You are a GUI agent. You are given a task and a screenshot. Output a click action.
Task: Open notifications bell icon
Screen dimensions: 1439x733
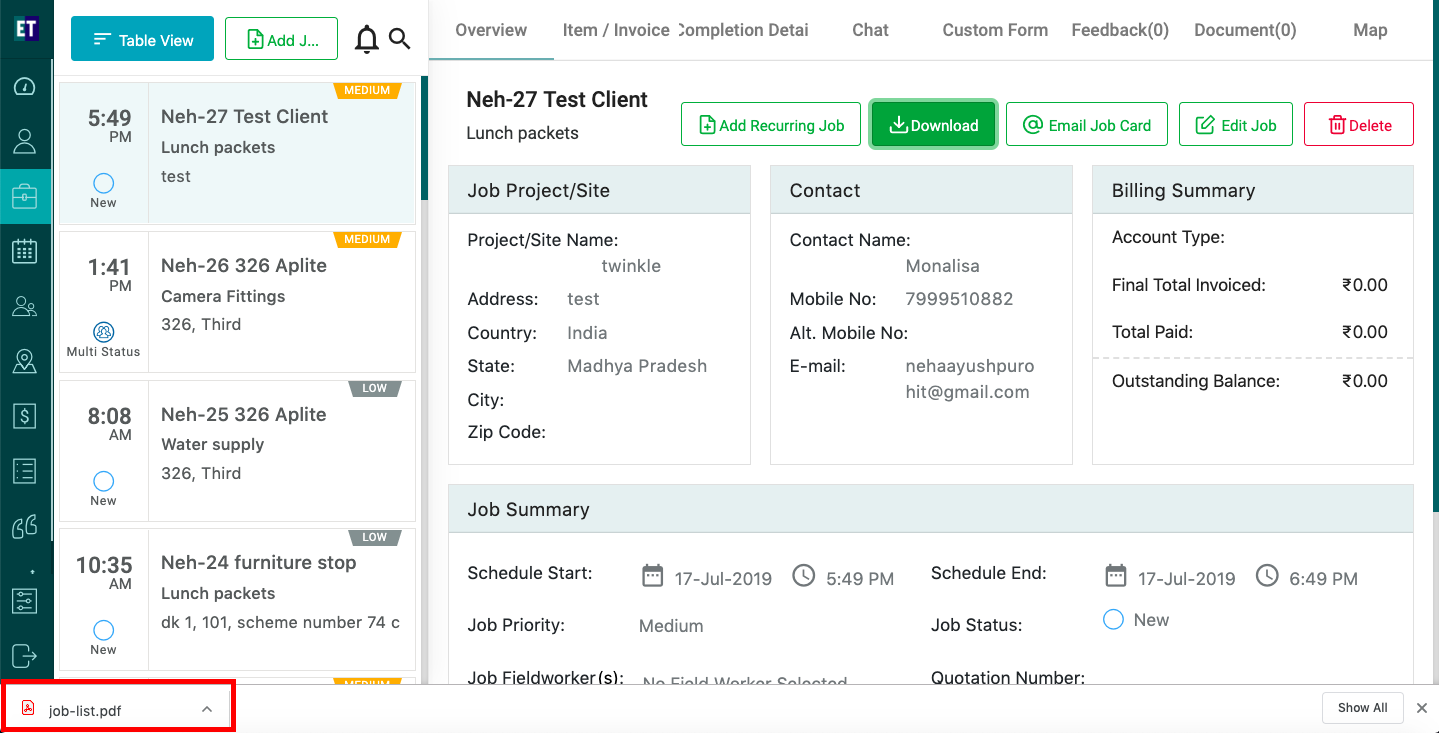point(367,40)
